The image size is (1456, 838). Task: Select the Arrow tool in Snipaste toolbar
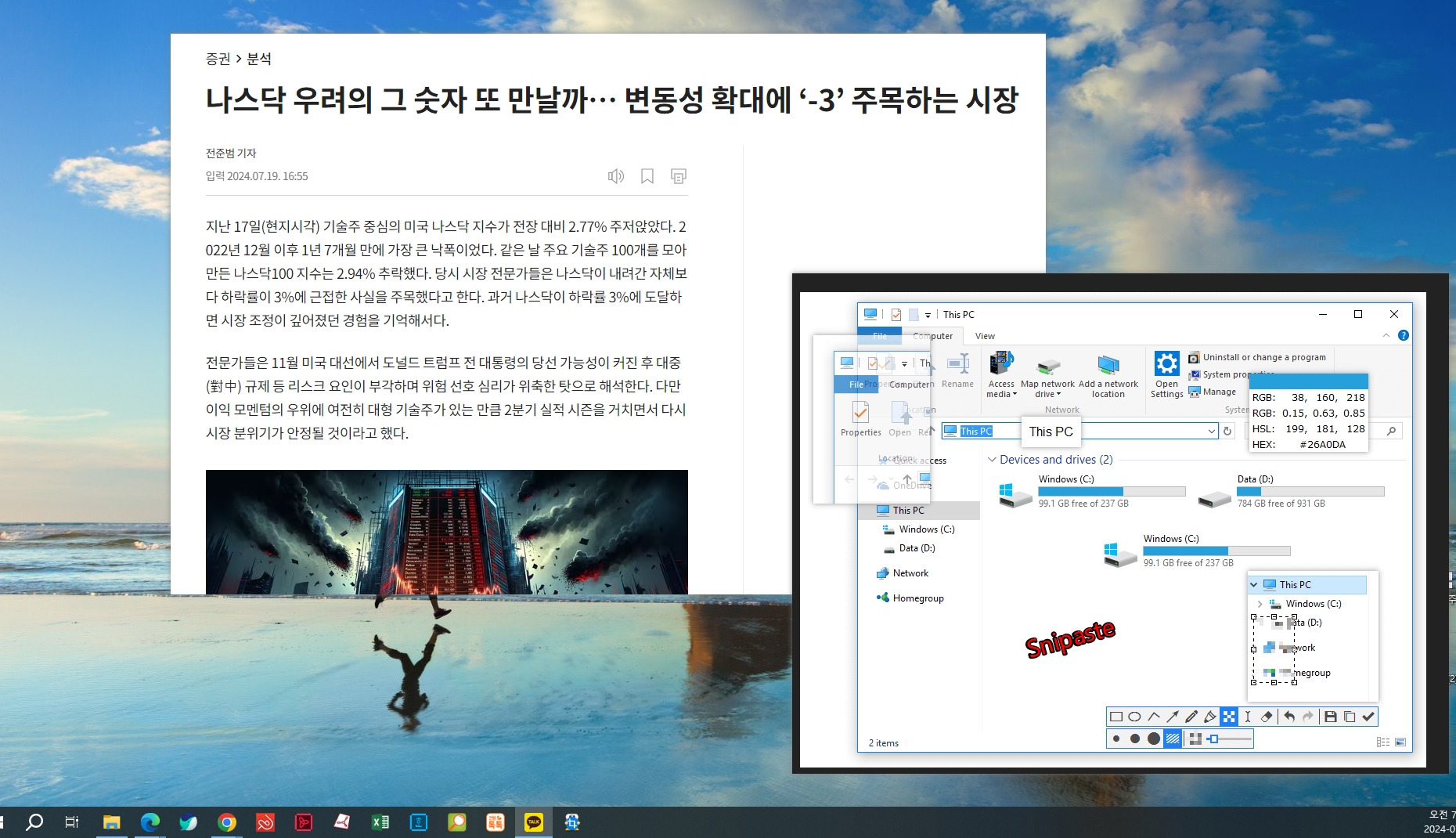click(1173, 717)
